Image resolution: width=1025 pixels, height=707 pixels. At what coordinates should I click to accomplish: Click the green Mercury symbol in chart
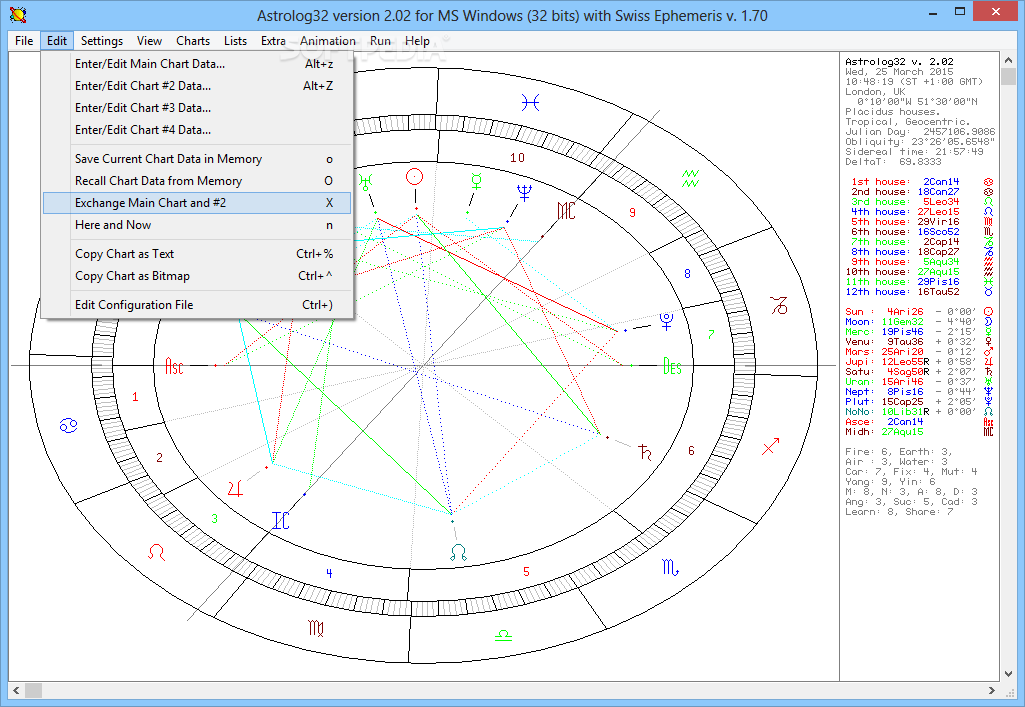coord(477,181)
